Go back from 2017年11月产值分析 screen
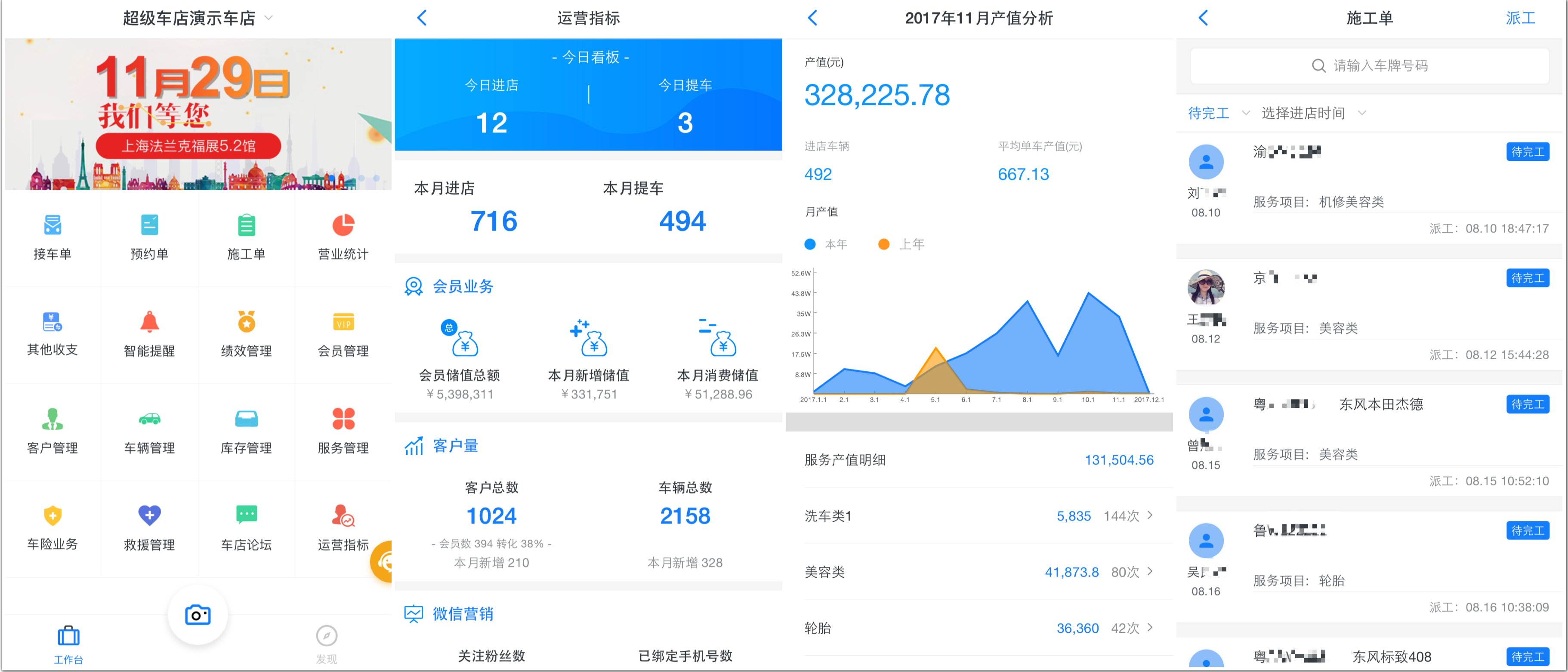1568x672 pixels. 812,18
